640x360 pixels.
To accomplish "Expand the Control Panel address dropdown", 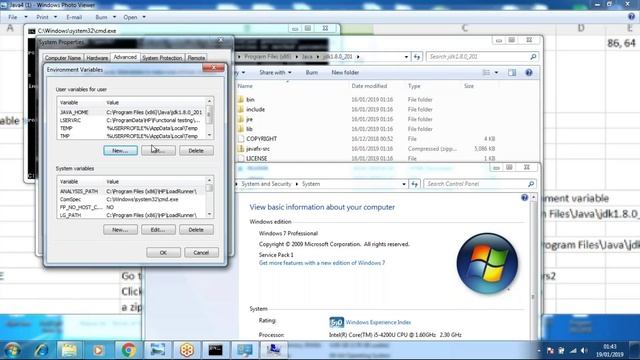I will click(x=404, y=184).
